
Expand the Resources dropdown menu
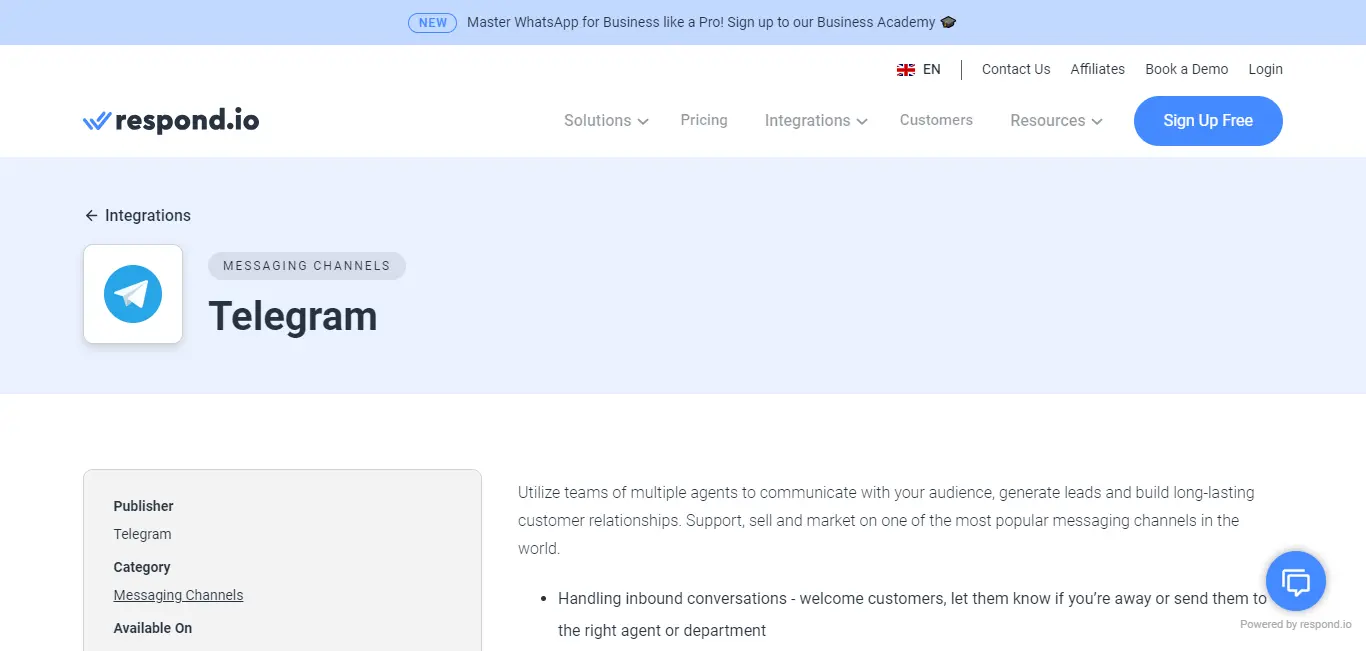coord(1056,121)
